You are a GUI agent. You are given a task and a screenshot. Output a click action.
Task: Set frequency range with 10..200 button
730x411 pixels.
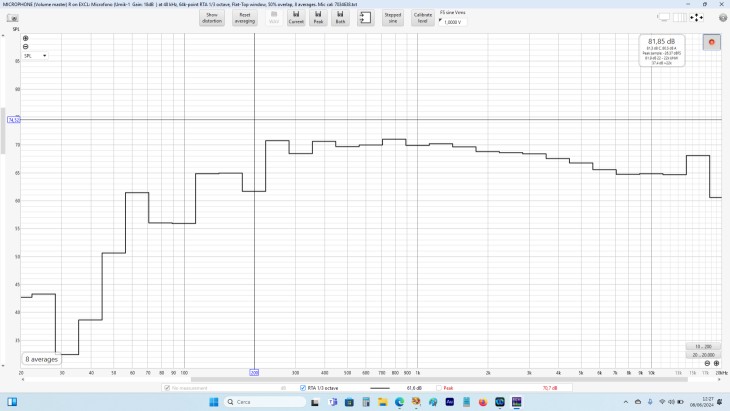[x=703, y=347]
